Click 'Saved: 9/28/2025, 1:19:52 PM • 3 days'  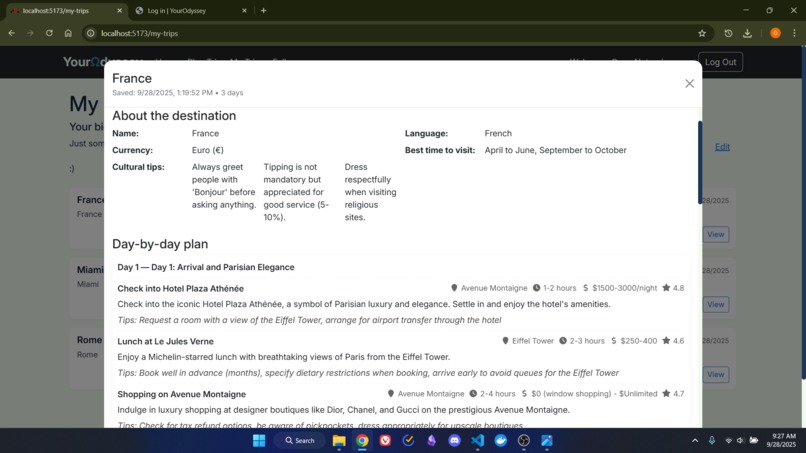[x=177, y=93]
